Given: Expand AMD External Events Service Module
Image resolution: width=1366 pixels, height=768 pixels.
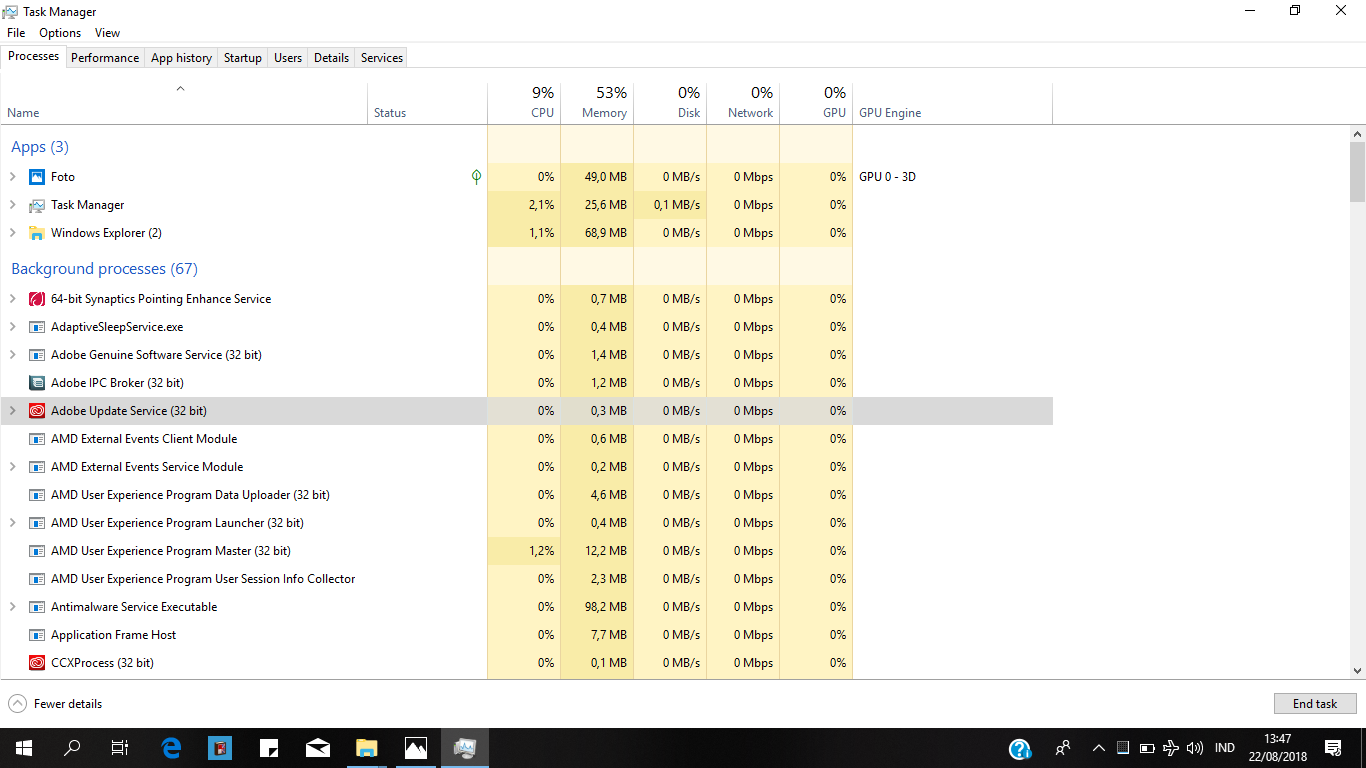Looking at the screenshot, I should coord(13,467).
